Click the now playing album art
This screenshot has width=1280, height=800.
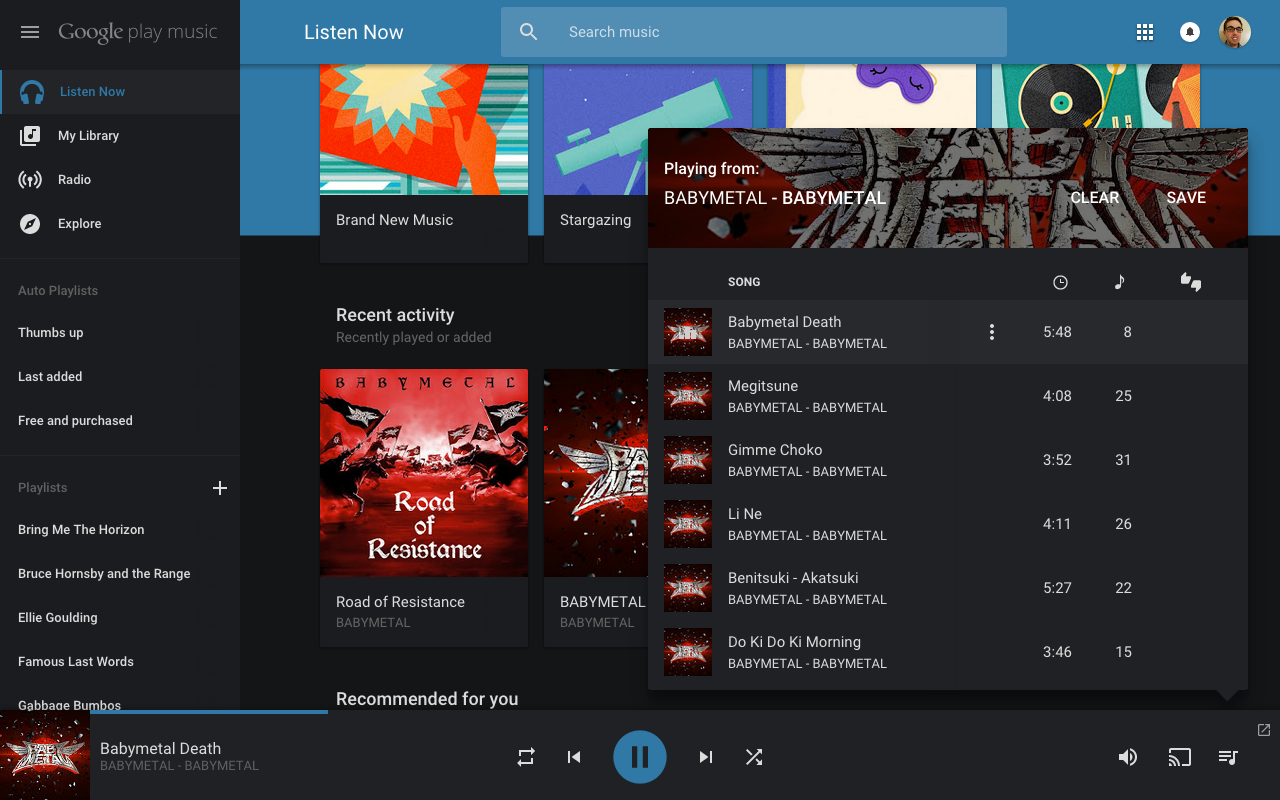coord(45,755)
